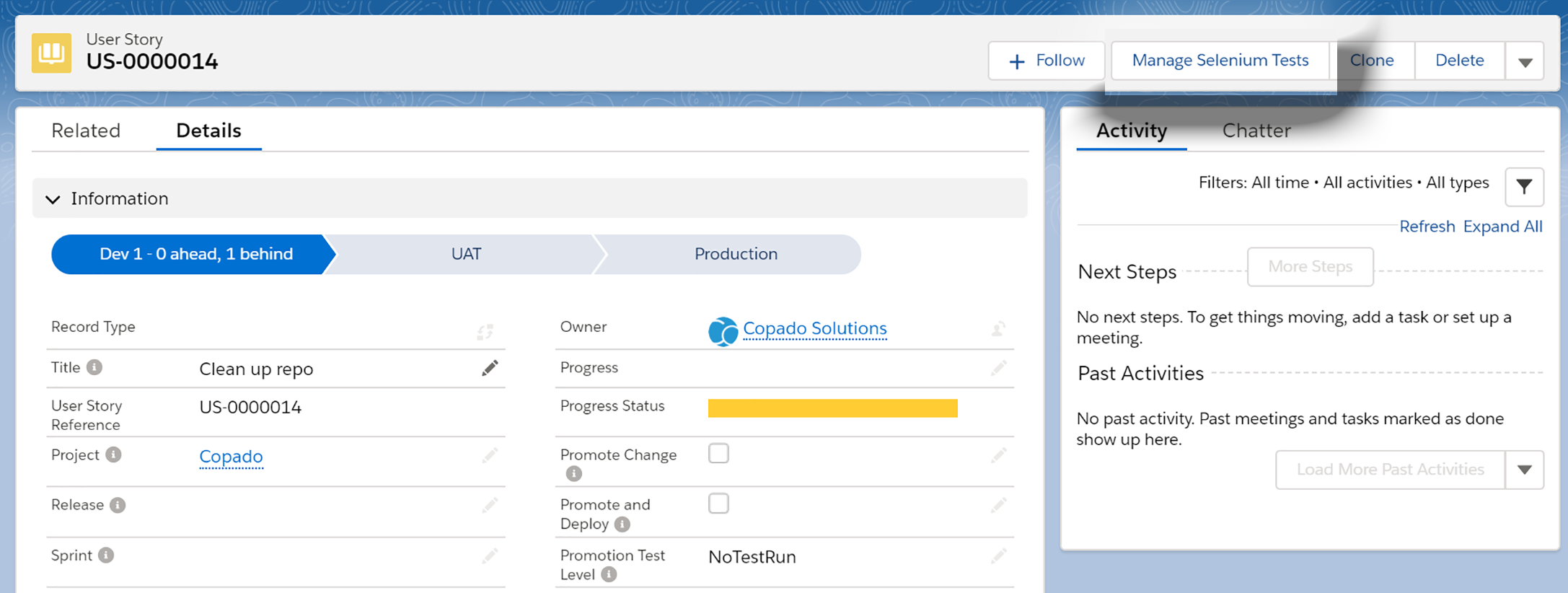Open dropdown next to Load More Past Activities

1525,470
